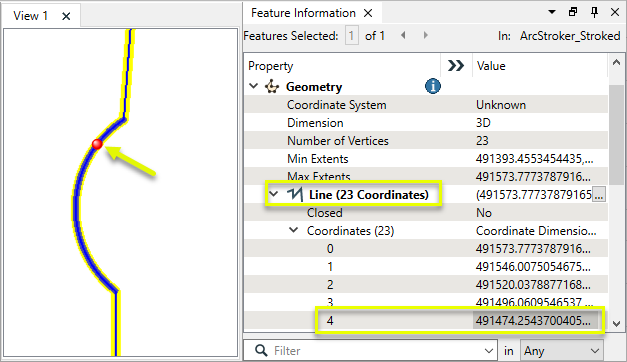627x362 pixels.
Task: Switch to the View 1 tab
Action: coord(30,16)
